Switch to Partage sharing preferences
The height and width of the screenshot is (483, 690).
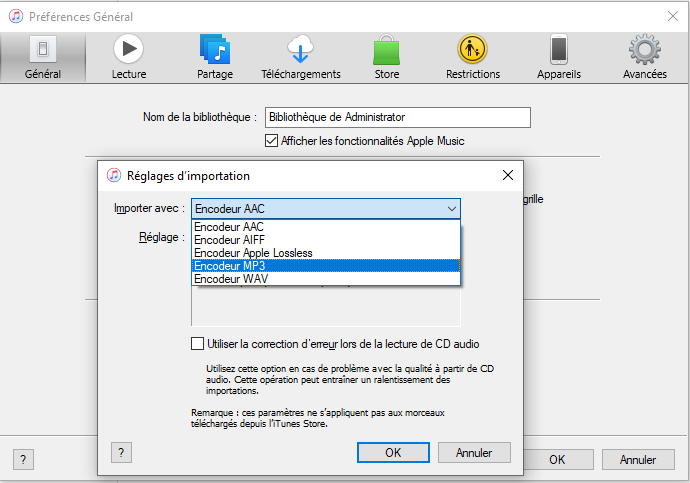[x=215, y=57]
